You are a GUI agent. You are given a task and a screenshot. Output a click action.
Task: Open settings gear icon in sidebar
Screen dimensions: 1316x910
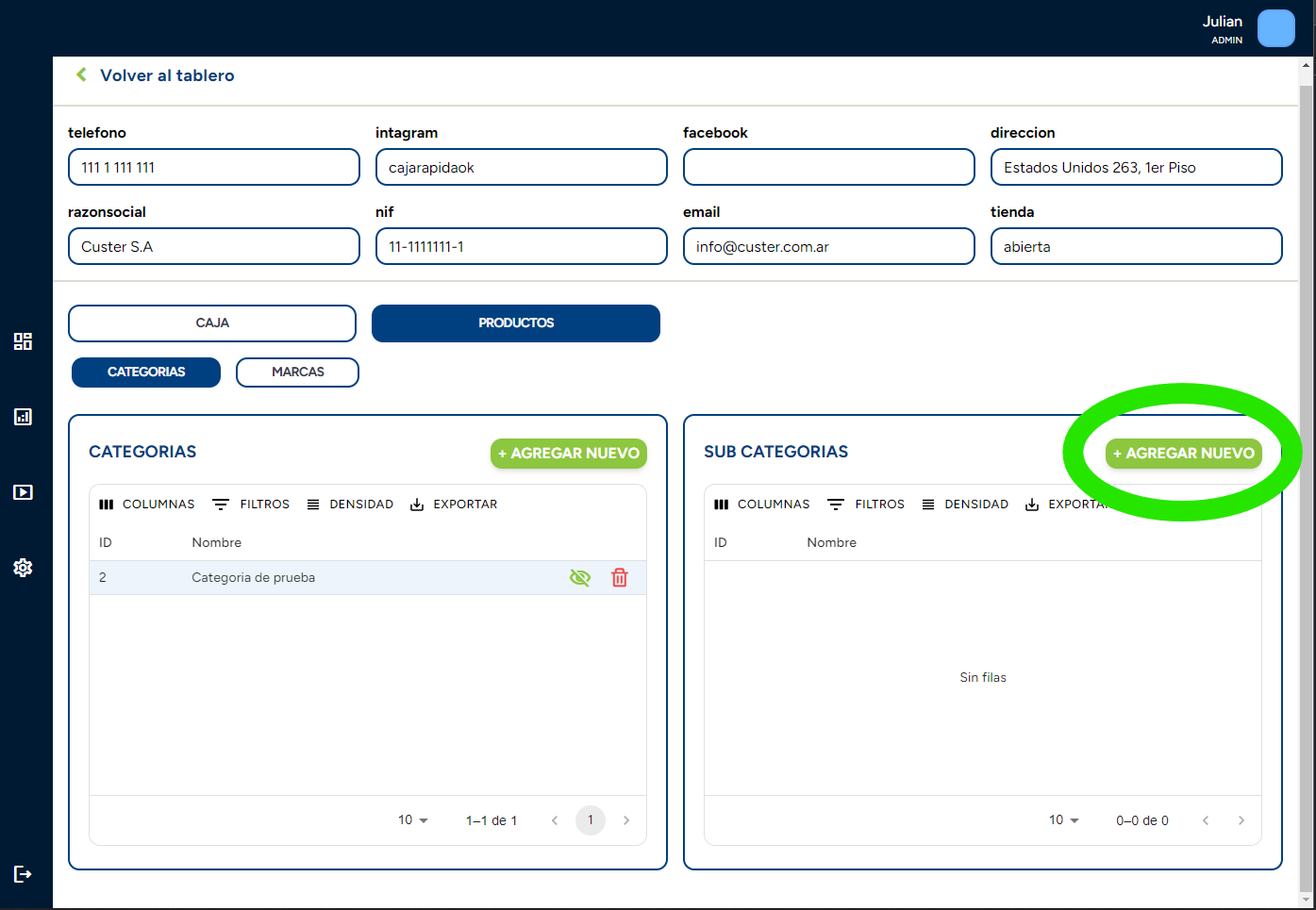tap(23, 568)
